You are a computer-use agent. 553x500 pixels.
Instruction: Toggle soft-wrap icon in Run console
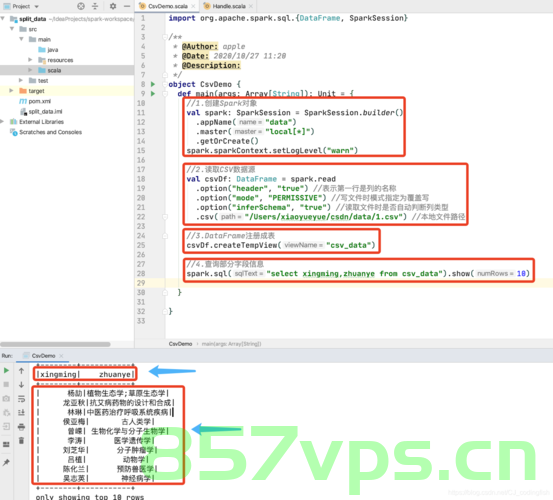pos(21,399)
